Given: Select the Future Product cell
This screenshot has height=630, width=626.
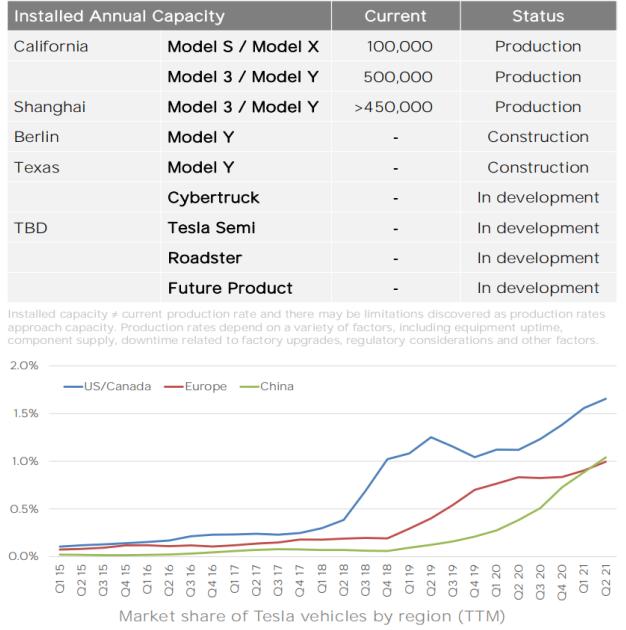Looking at the screenshot, I should coord(230,288).
